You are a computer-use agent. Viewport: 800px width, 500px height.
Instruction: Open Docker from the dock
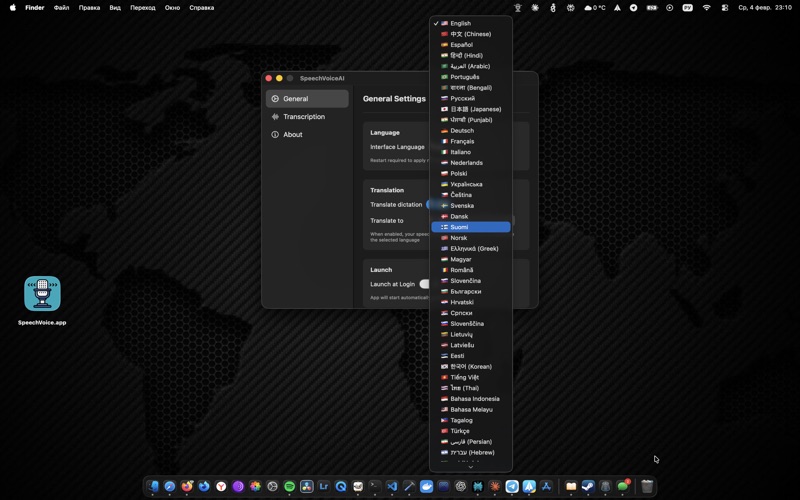[x=427, y=487]
